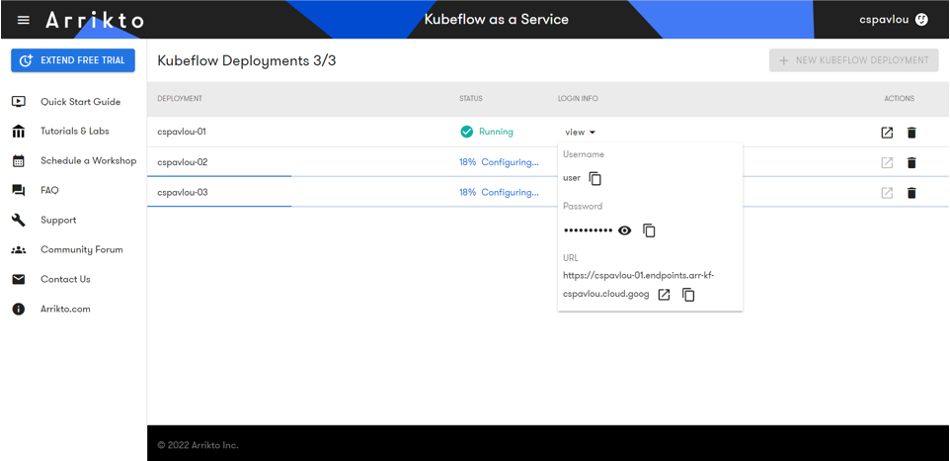The height and width of the screenshot is (461, 950).
Task: Open the cspavlou-01 deployment via its actions icon
Action: pyautogui.click(x=887, y=132)
